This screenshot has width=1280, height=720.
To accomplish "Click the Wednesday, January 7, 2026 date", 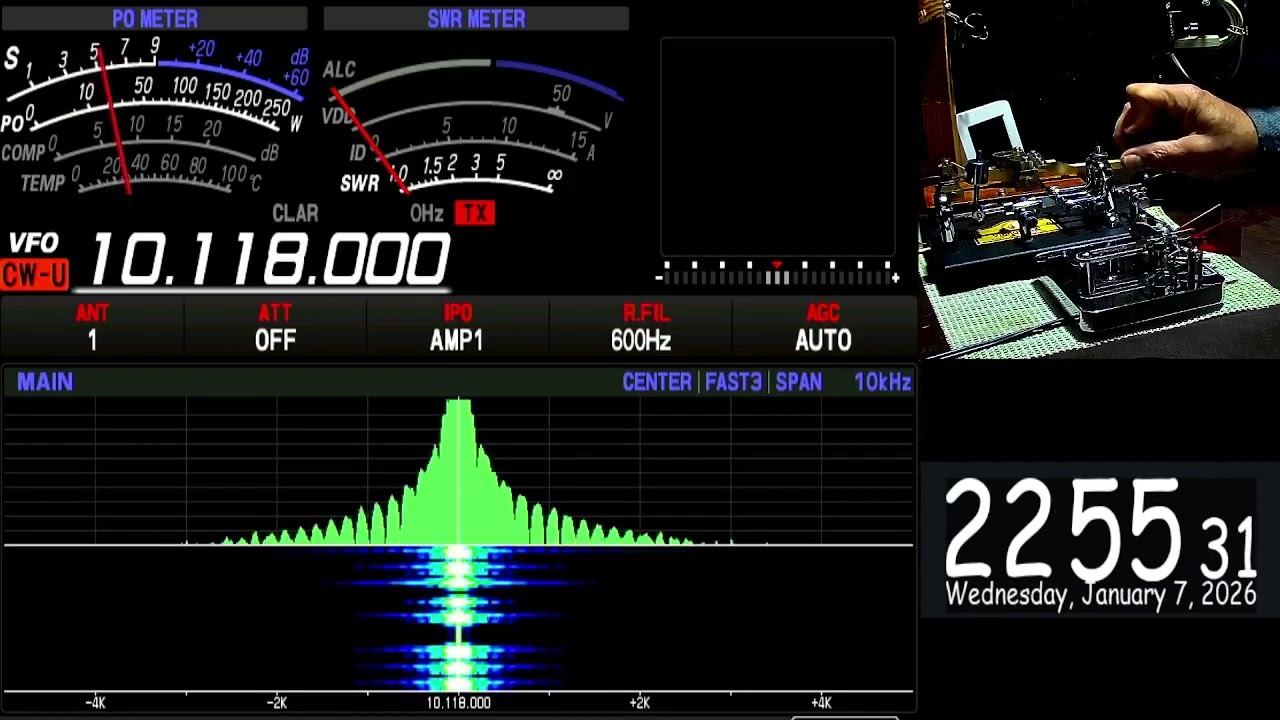I will (1100, 595).
